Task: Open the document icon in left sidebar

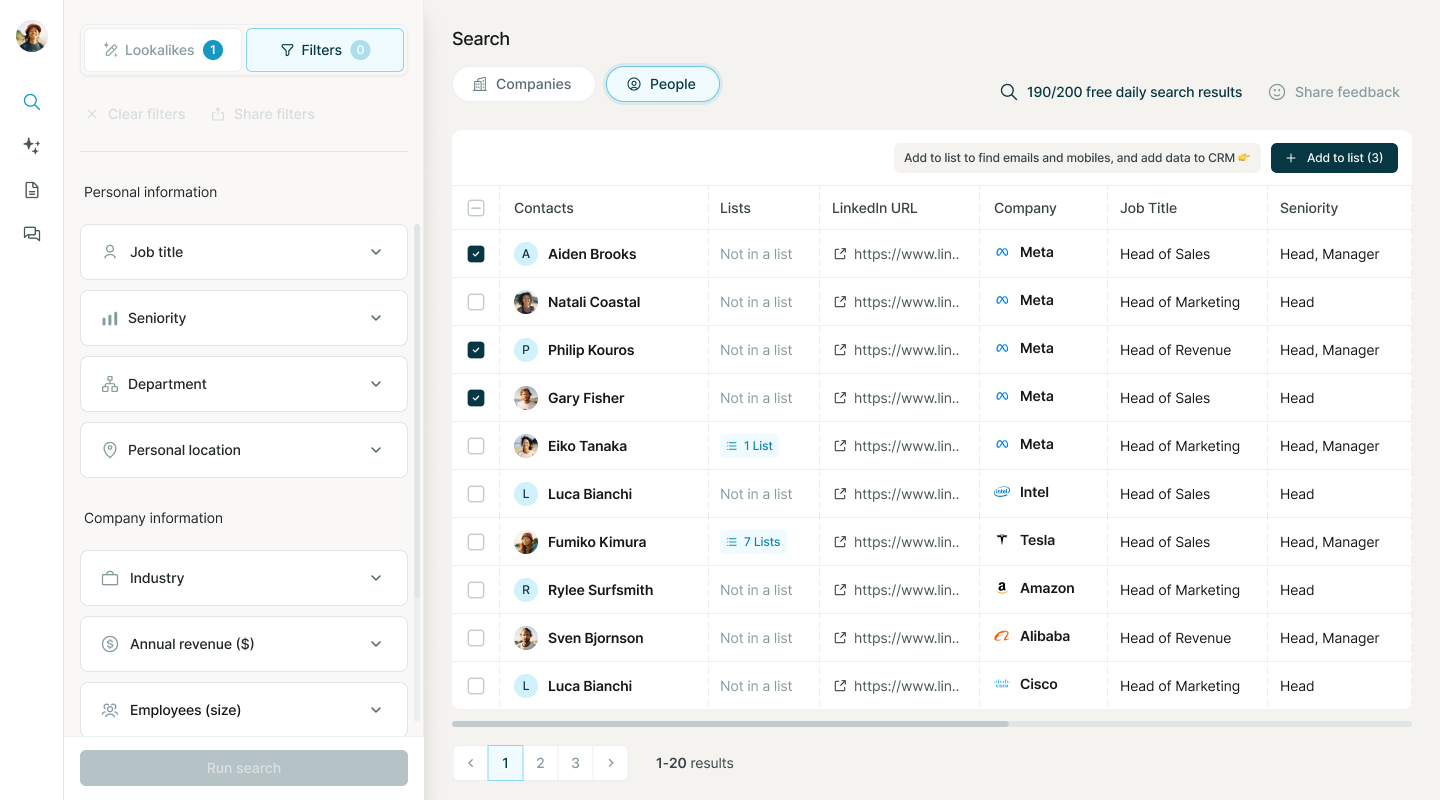Action: (32, 190)
